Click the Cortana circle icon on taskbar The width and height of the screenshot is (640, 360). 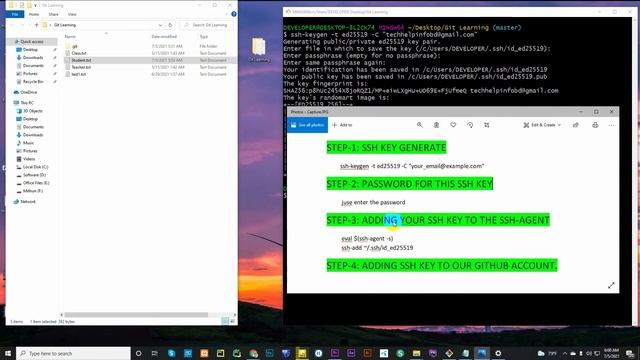coord(138,353)
